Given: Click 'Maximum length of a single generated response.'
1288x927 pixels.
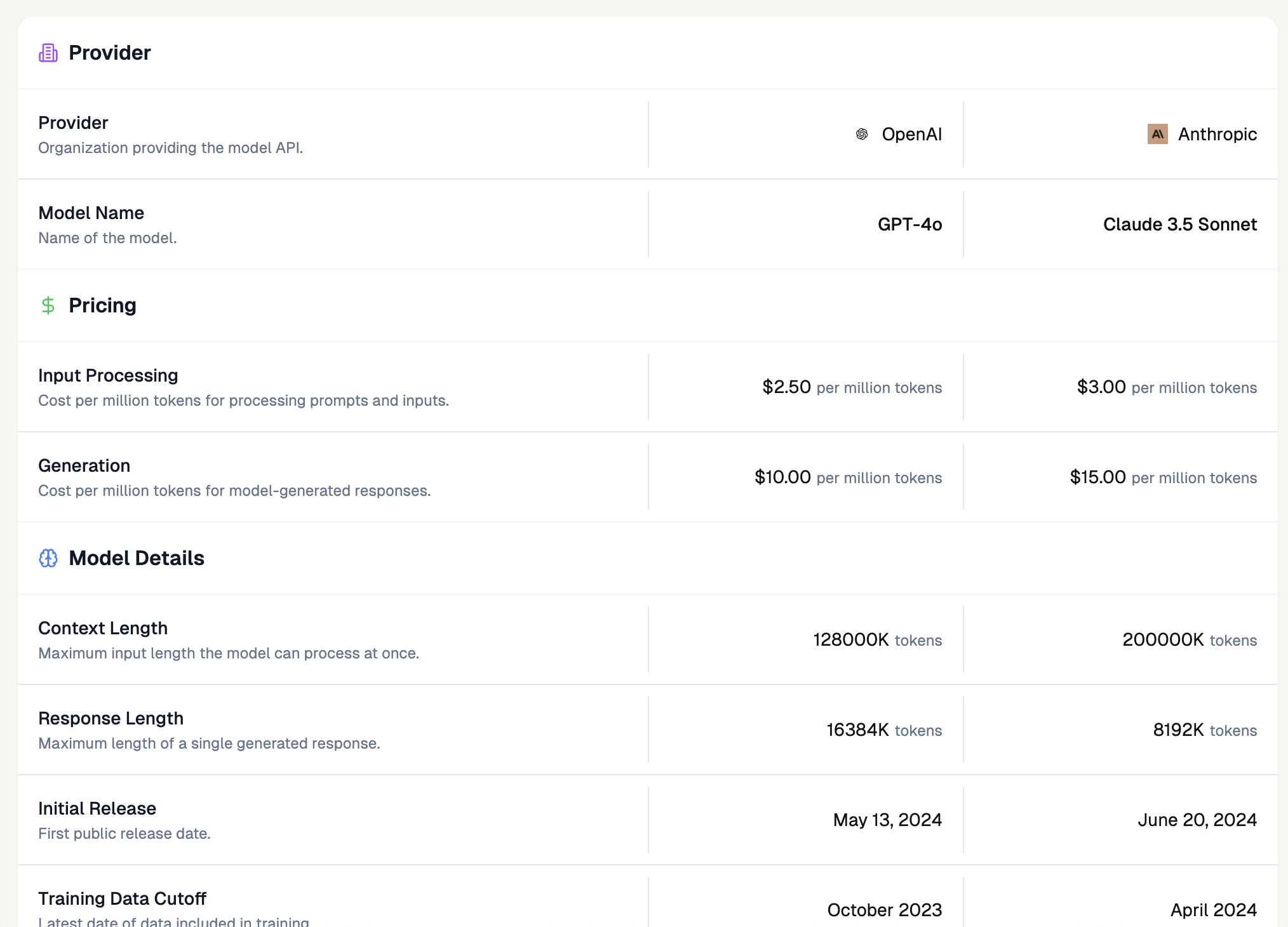Looking at the screenshot, I should click(x=209, y=744).
